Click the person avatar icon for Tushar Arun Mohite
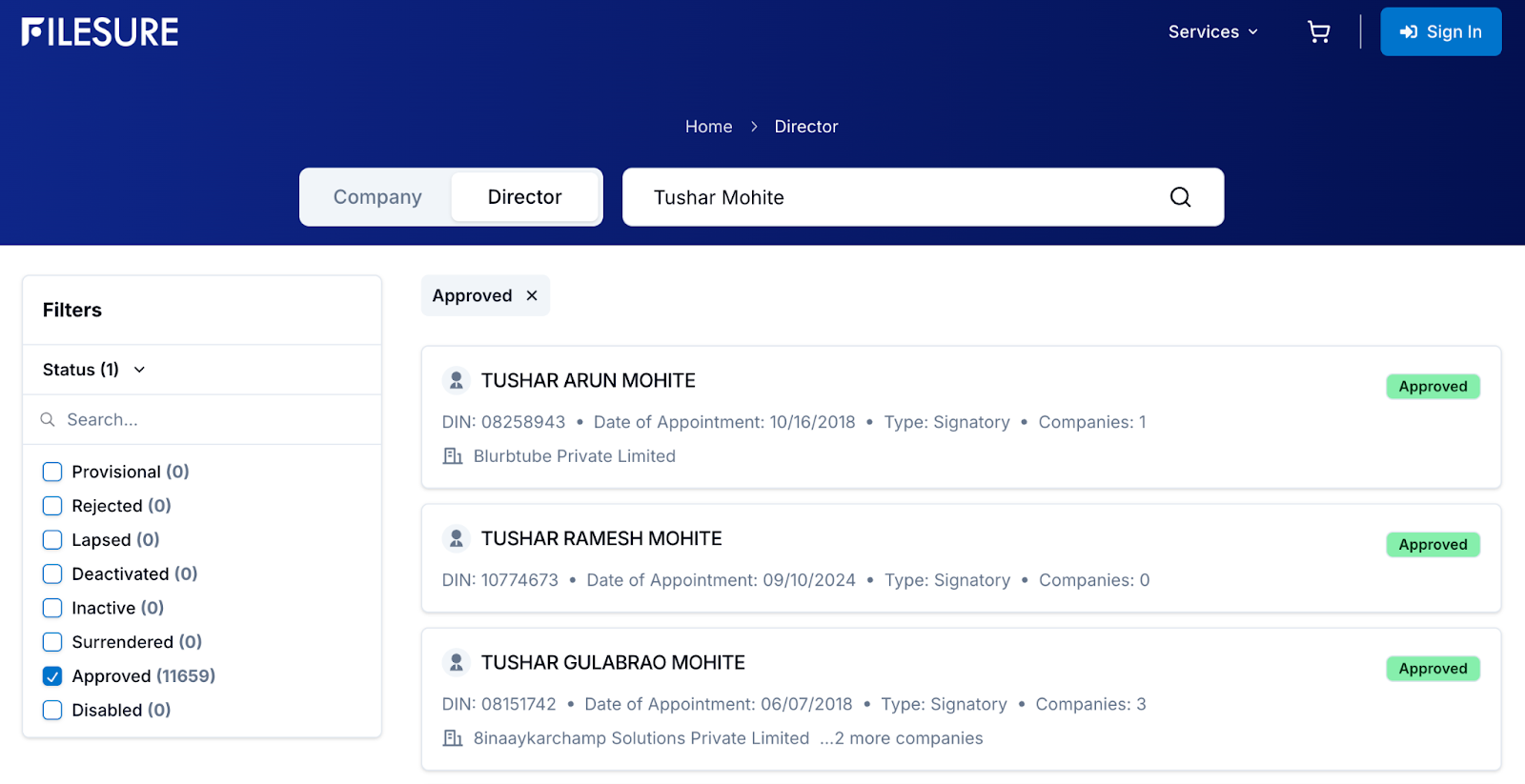The height and width of the screenshot is (784, 1525). click(x=457, y=381)
